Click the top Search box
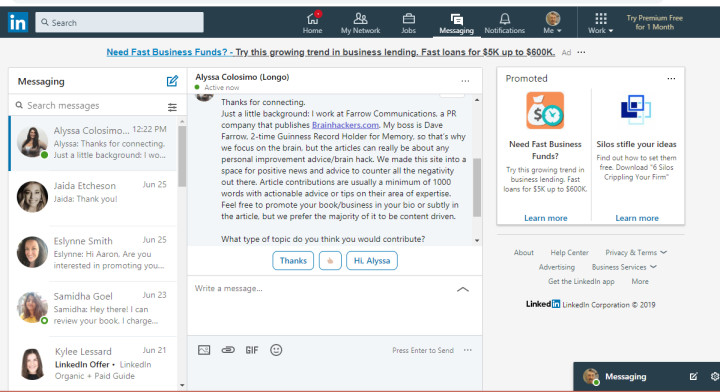The image size is (720, 392). tap(119, 22)
